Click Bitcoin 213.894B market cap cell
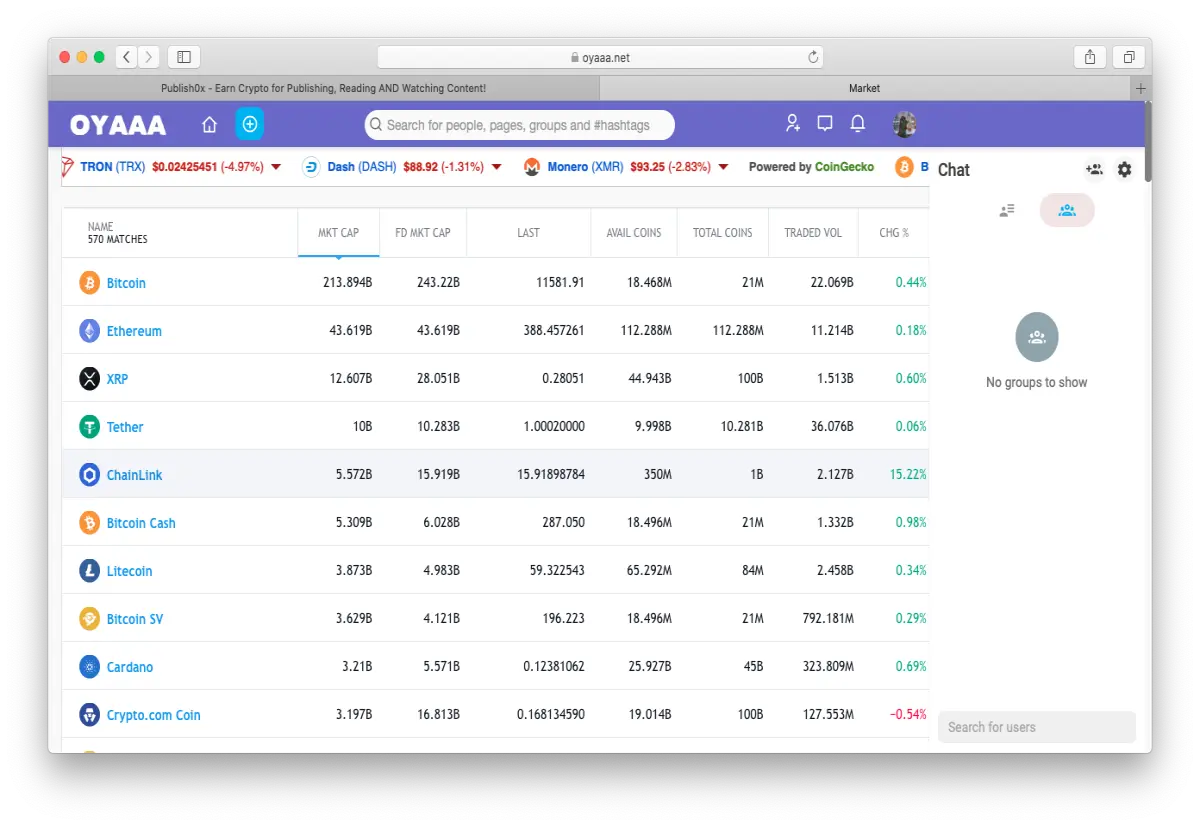 click(x=347, y=283)
